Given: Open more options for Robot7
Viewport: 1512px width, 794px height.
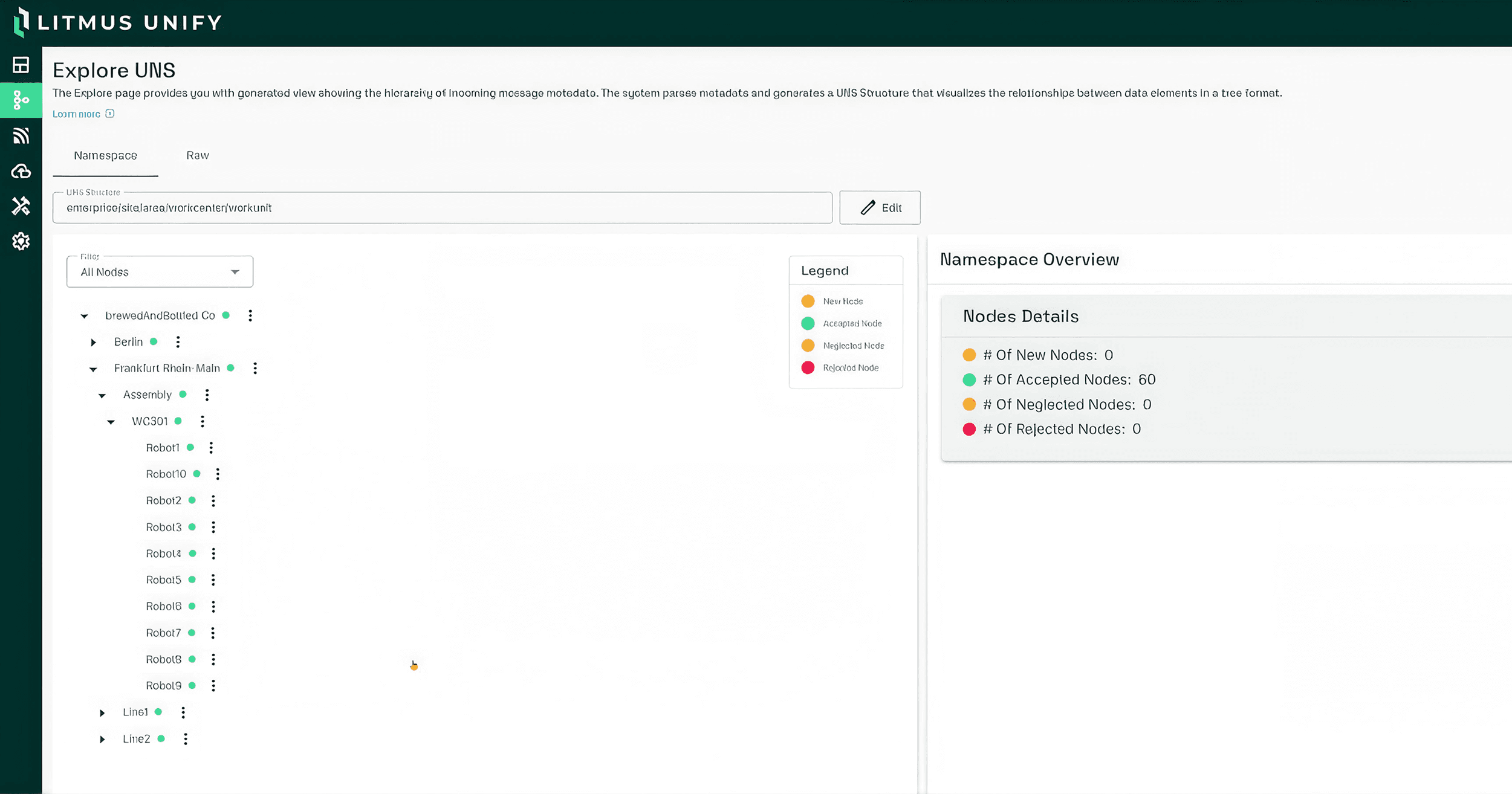Looking at the screenshot, I should point(213,633).
